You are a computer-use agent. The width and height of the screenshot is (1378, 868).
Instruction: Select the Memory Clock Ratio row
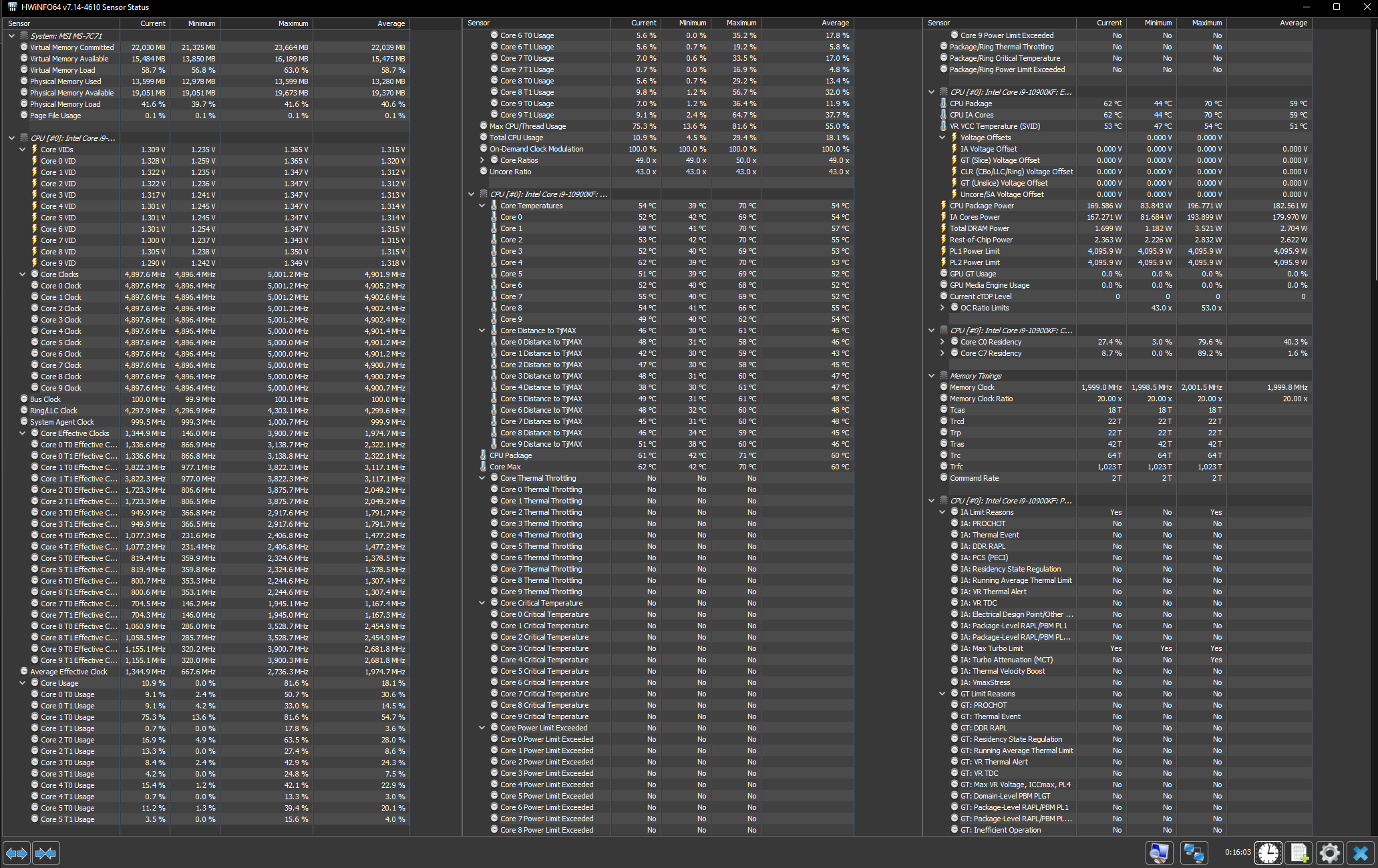[981, 399]
